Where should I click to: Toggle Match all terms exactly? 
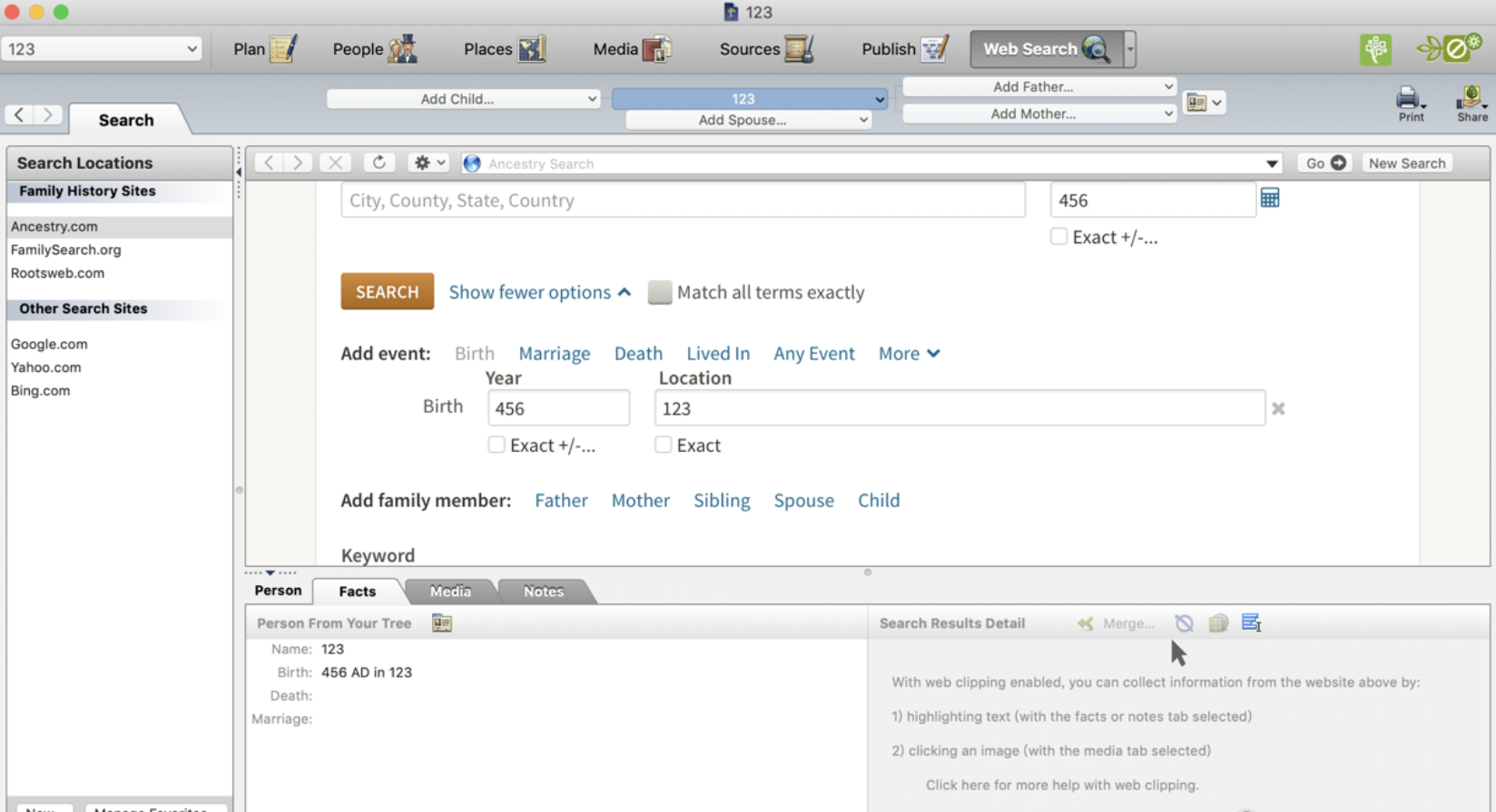660,292
